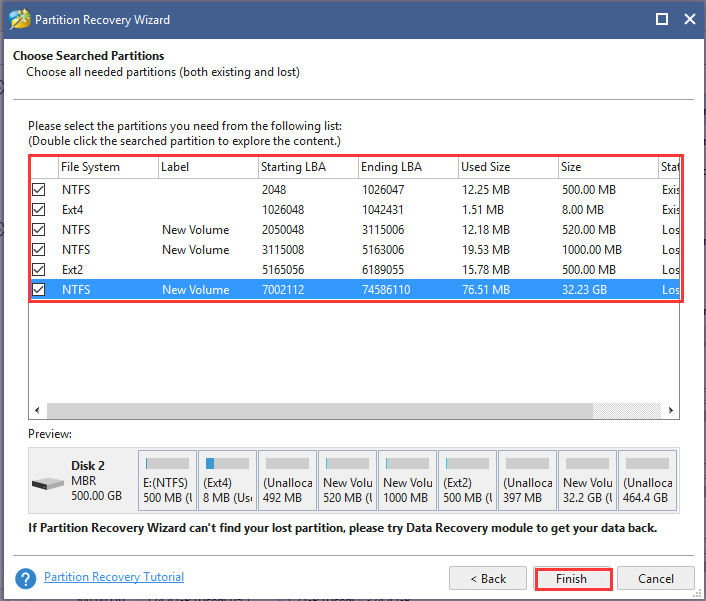Click the right arrow of horizontal scrollbar
706x601 pixels.
coord(670,410)
